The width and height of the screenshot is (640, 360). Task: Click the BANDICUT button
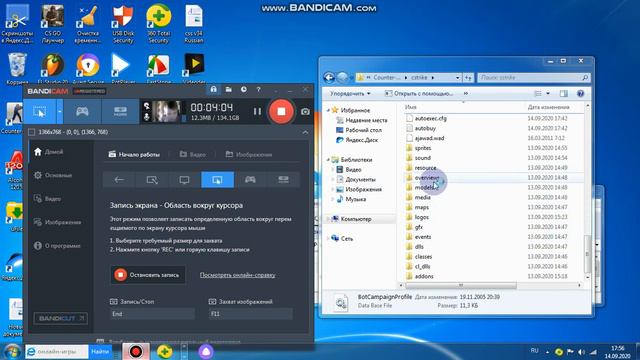(60, 318)
